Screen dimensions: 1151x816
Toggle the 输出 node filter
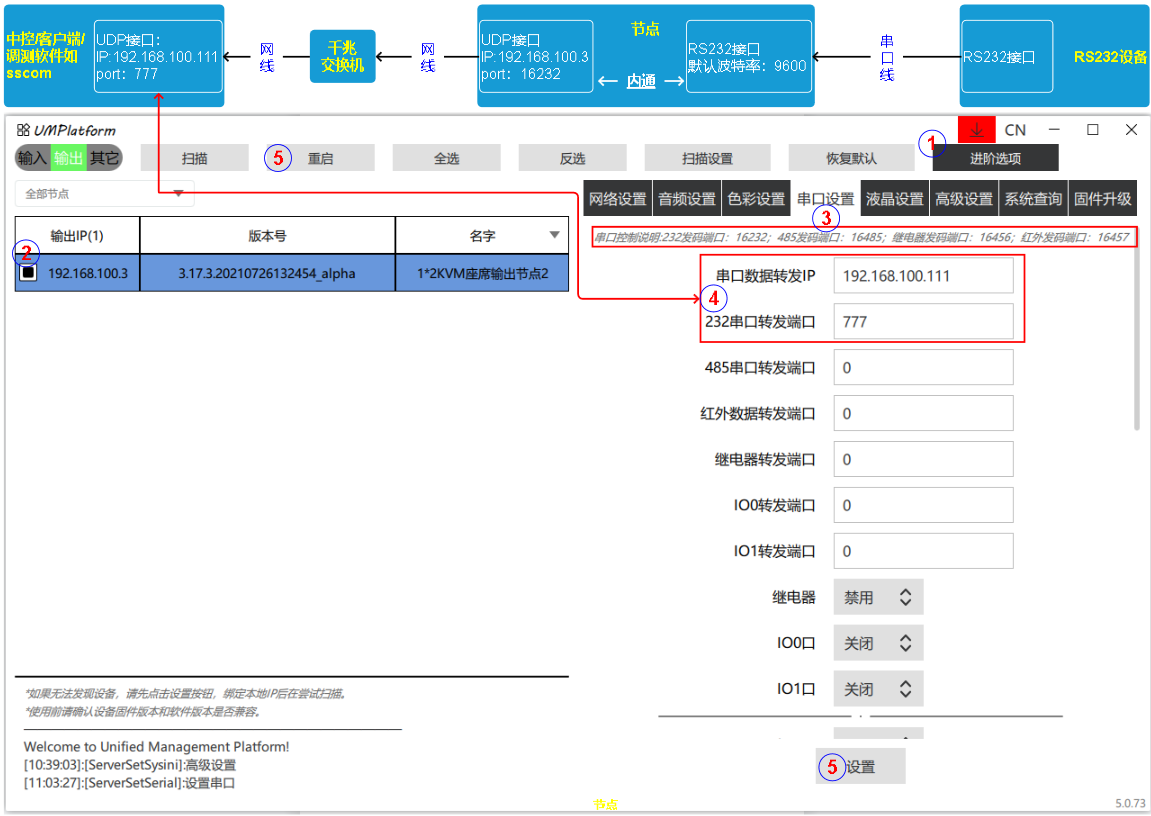(x=69, y=158)
